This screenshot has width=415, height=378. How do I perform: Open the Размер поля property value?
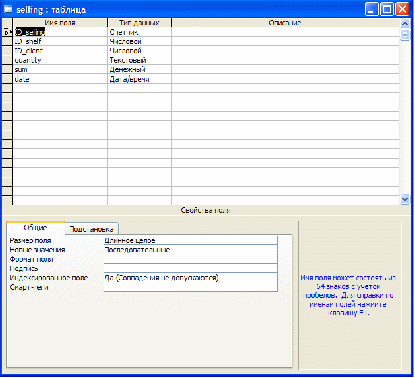[190, 240]
